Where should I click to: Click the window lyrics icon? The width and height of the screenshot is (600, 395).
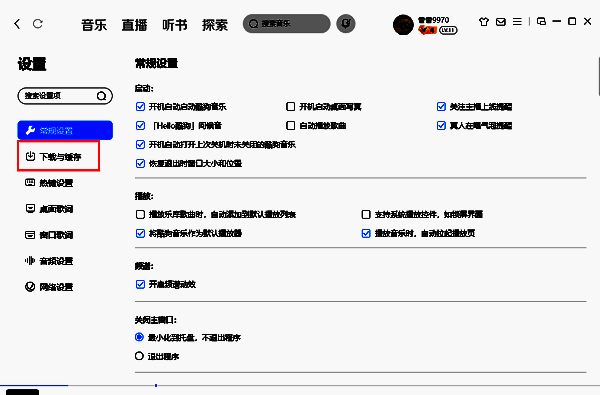pos(30,235)
